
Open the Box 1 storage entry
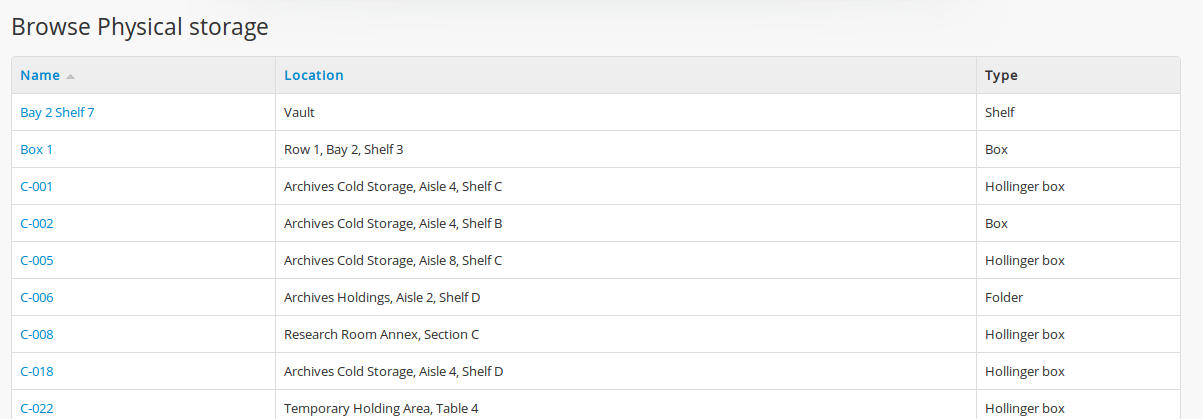pos(36,149)
